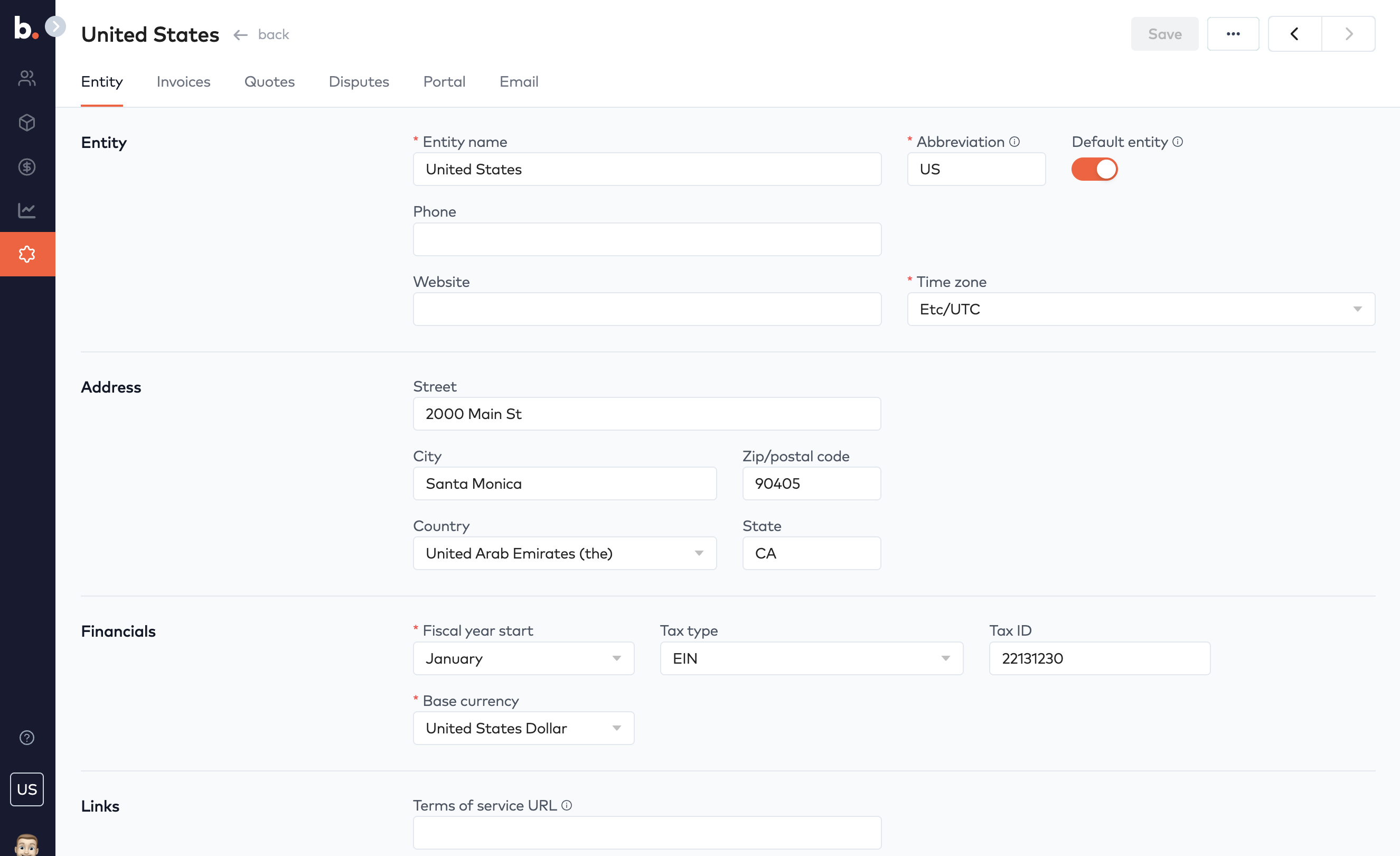Click the City field
This screenshot has height=856, width=1400.
coord(565,483)
